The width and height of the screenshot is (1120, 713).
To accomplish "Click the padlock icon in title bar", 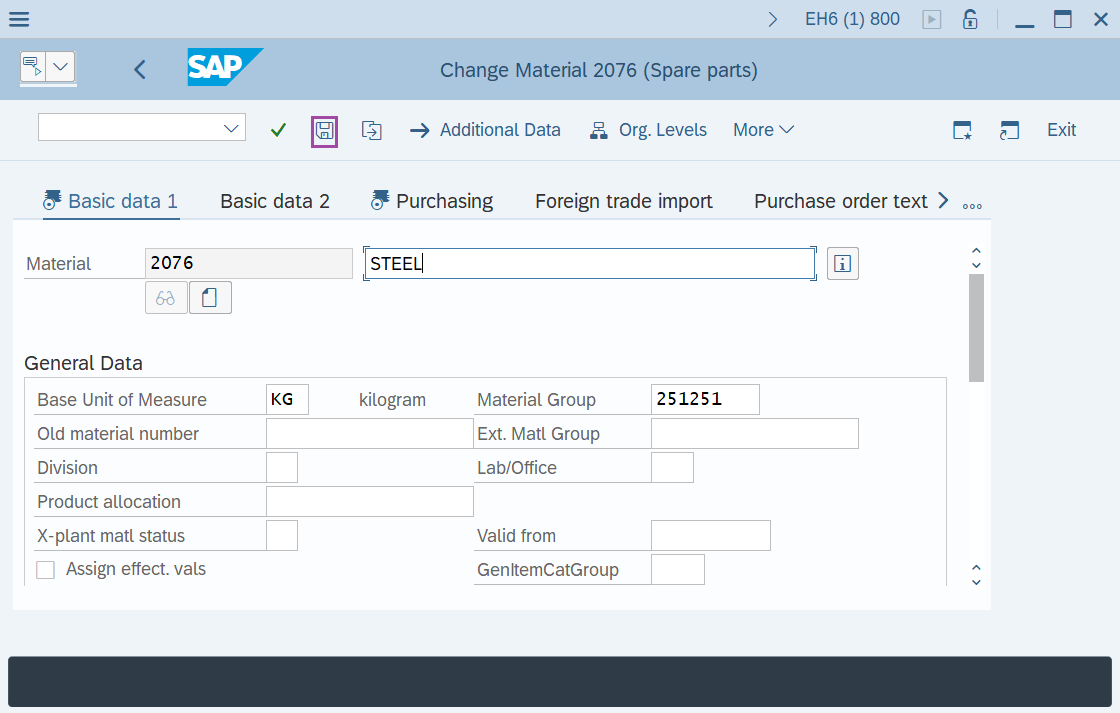I will pyautogui.click(x=969, y=19).
